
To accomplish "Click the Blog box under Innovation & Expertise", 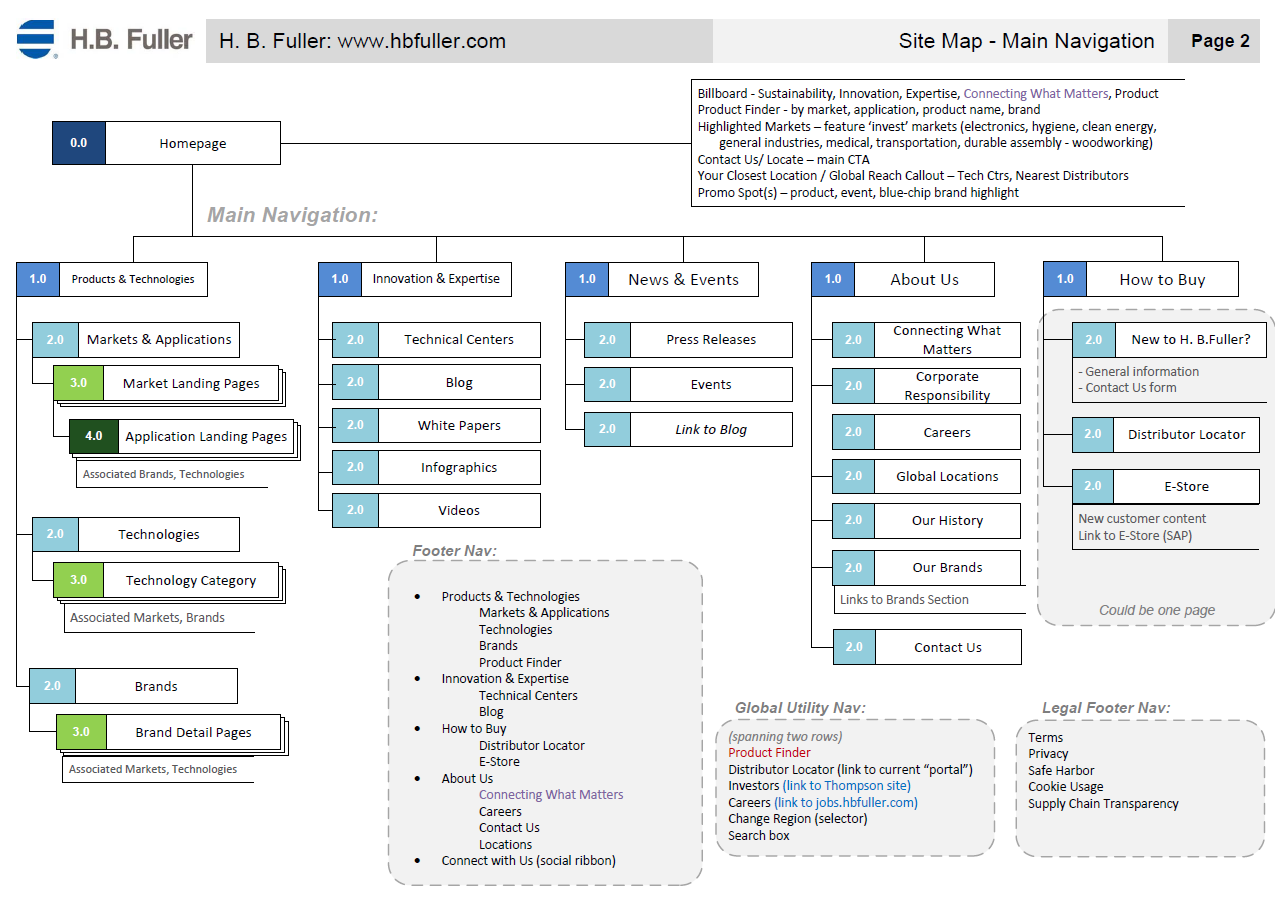I will pos(436,383).
